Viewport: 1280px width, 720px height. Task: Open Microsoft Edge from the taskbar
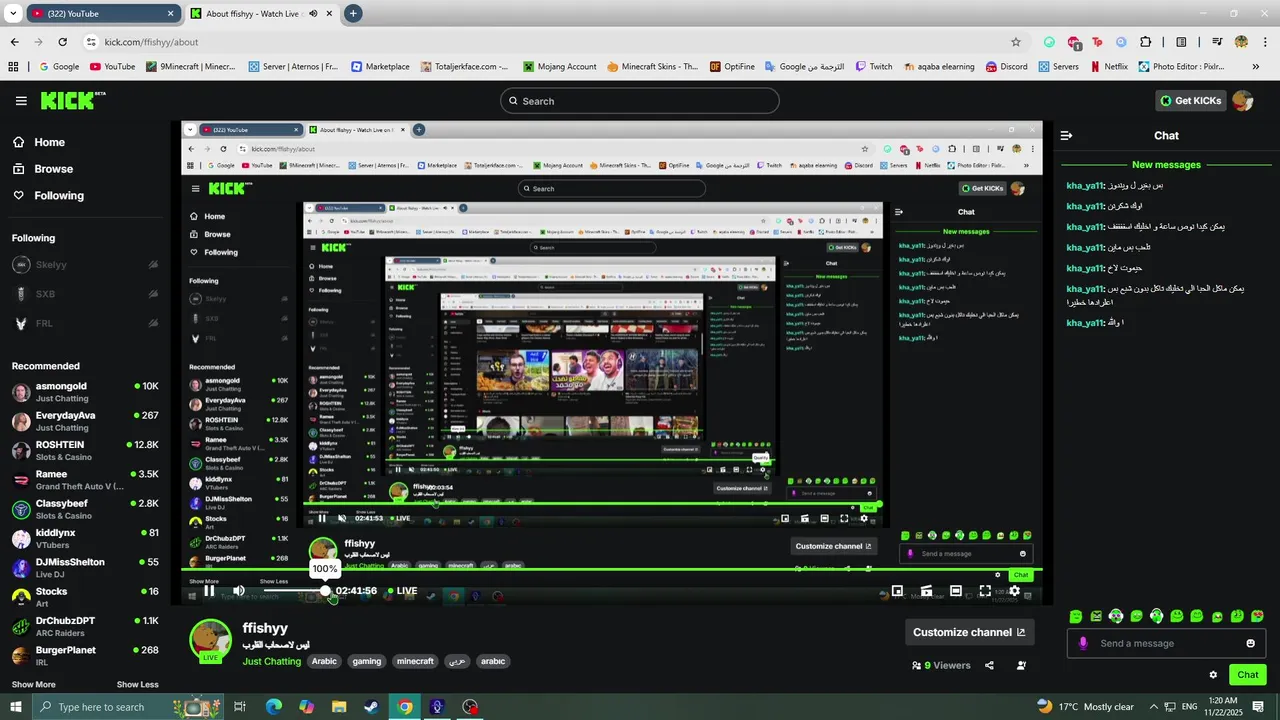pos(274,707)
